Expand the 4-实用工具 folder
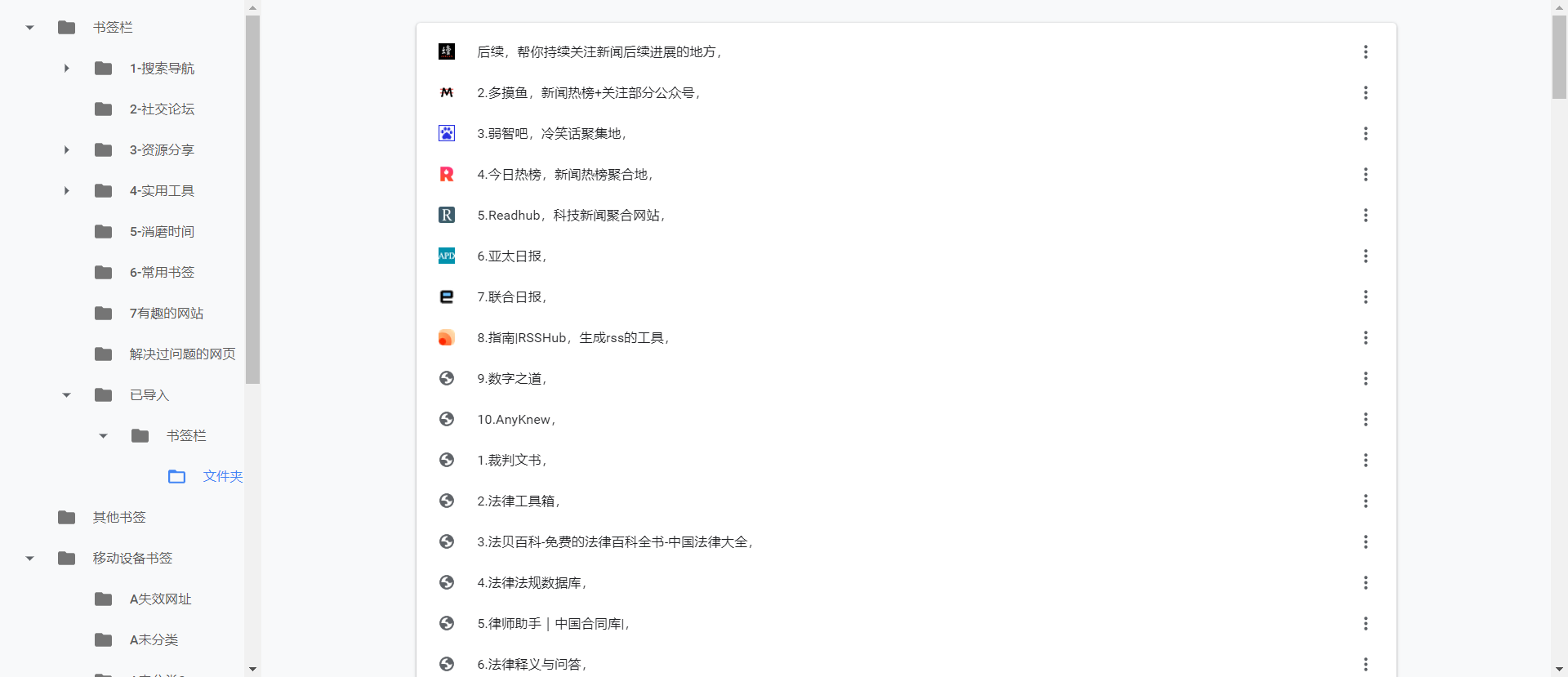The height and width of the screenshot is (677, 1568). [67, 191]
